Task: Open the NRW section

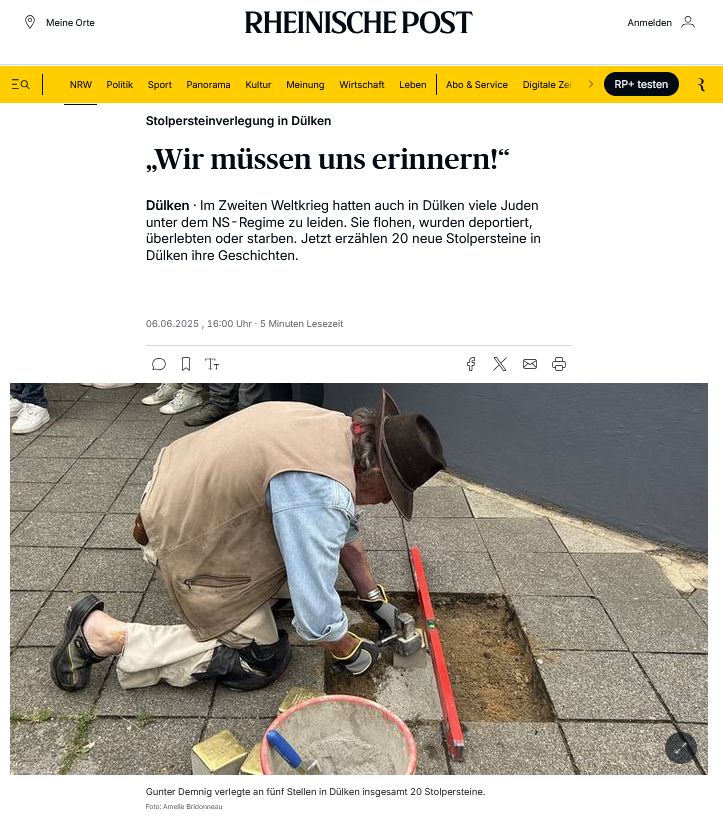Action: [x=80, y=85]
